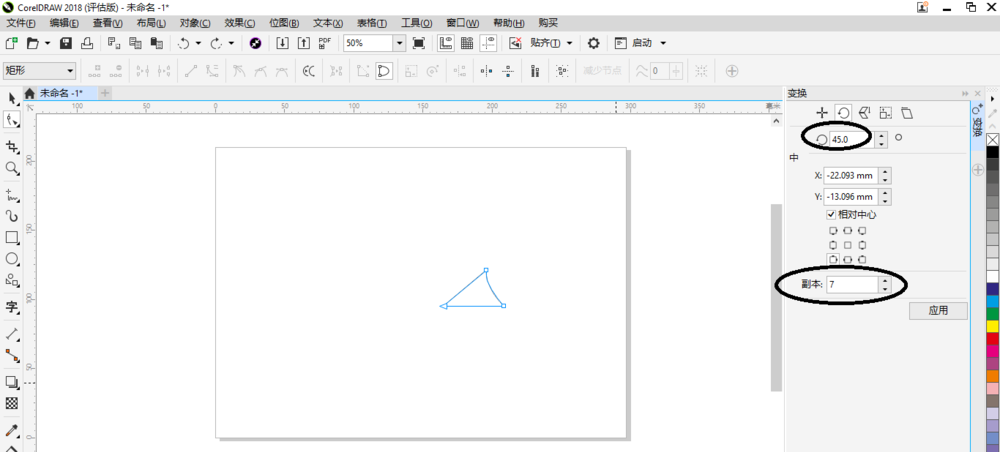Expand the Undo history dropdown arrow
Screen dimensions: 1000x452
(198, 43)
